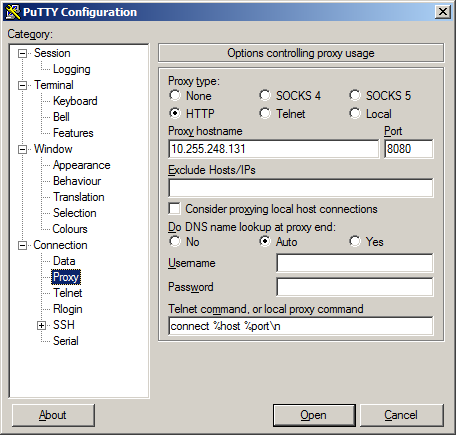Choose Telnet proxy type
Image resolution: width=456 pixels, height=435 pixels.
pos(265,114)
